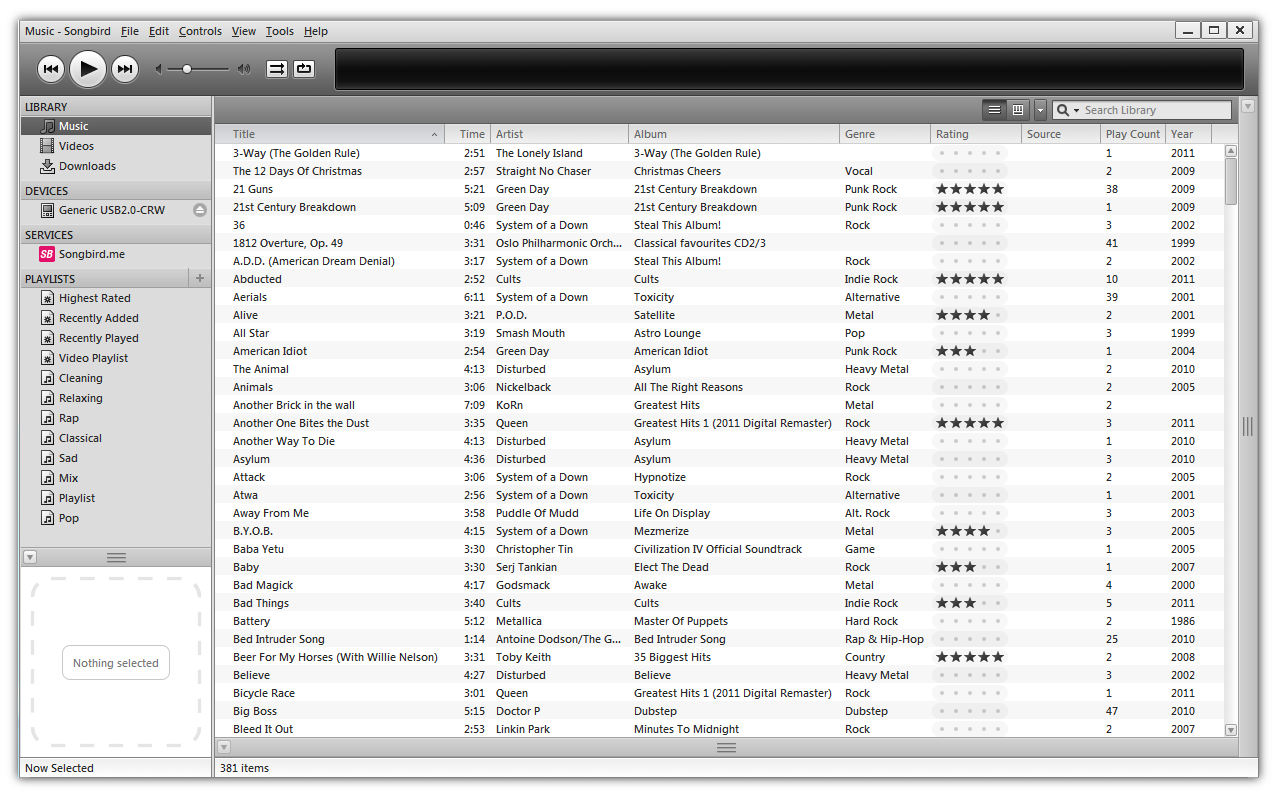
Task: Toggle right sidebar pane arrow
Action: [x=1248, y=105]
